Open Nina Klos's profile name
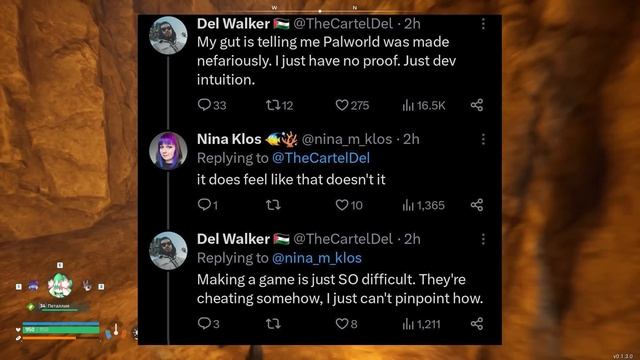640x360 pixels. (229, 139)
